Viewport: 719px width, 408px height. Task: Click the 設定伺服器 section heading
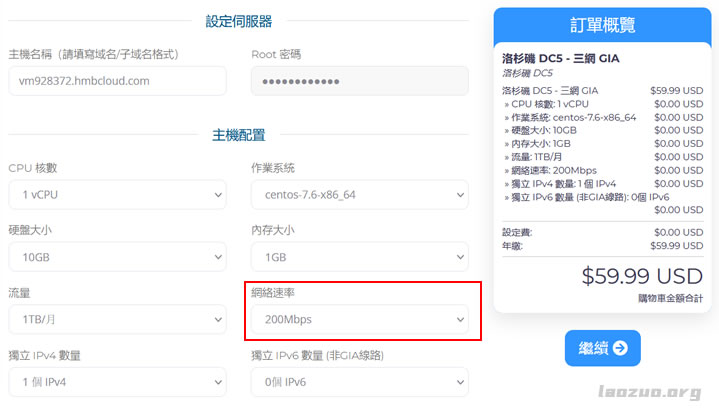point(238,21)
